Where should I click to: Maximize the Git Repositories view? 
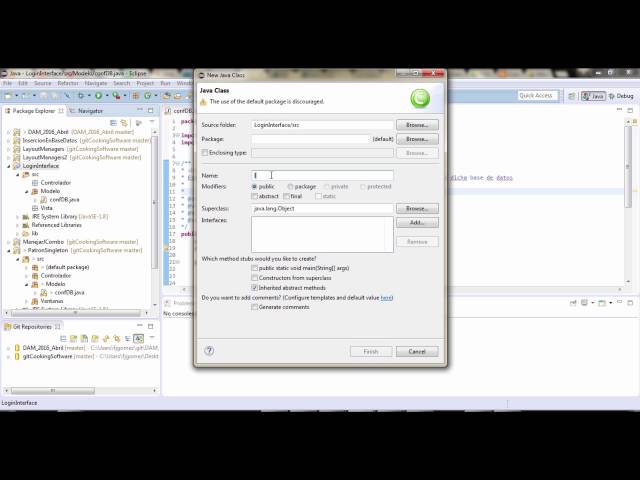(151, 326)
